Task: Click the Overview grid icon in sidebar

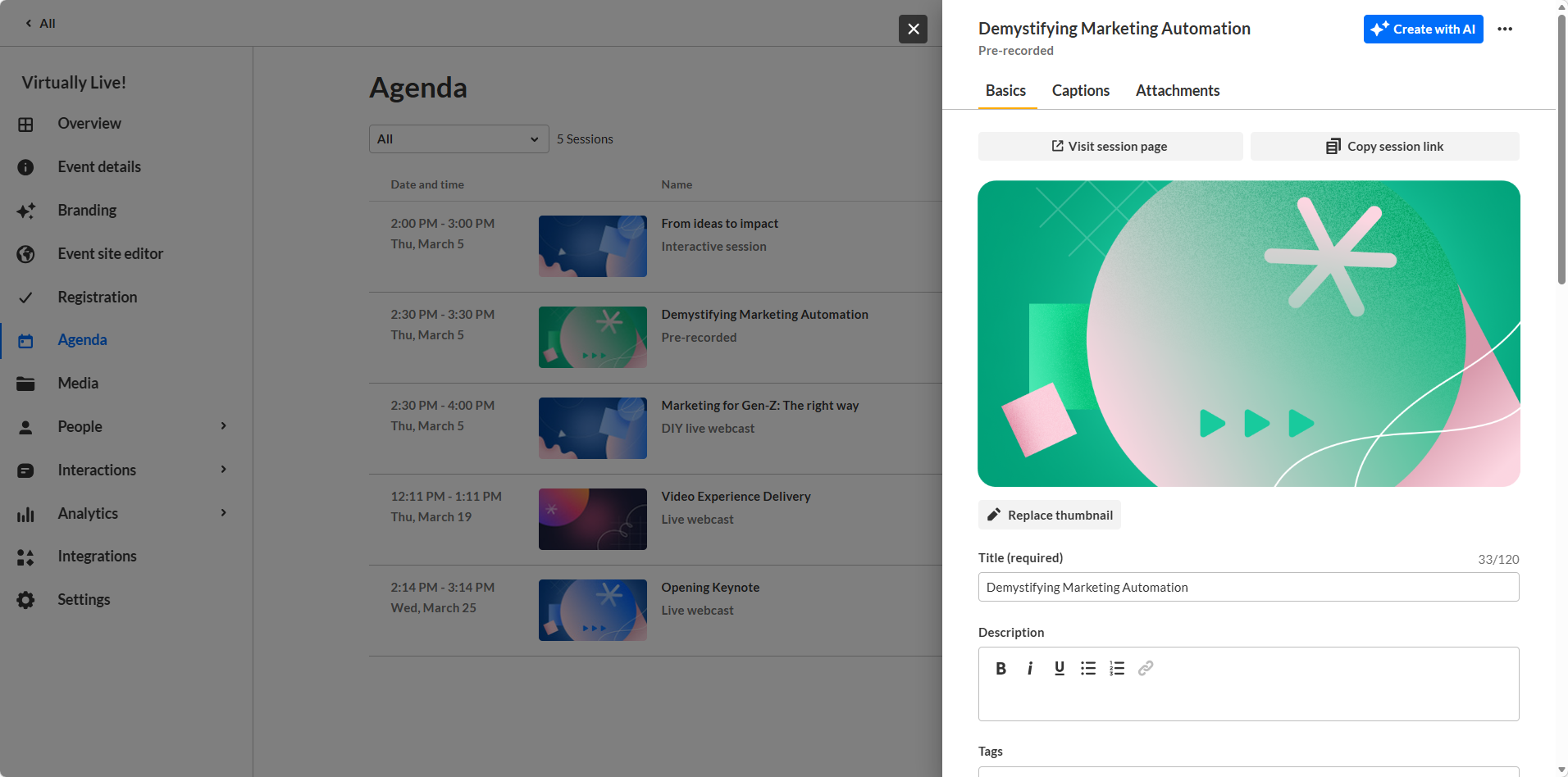Action: pyautogui.click(x=26, y=125)
